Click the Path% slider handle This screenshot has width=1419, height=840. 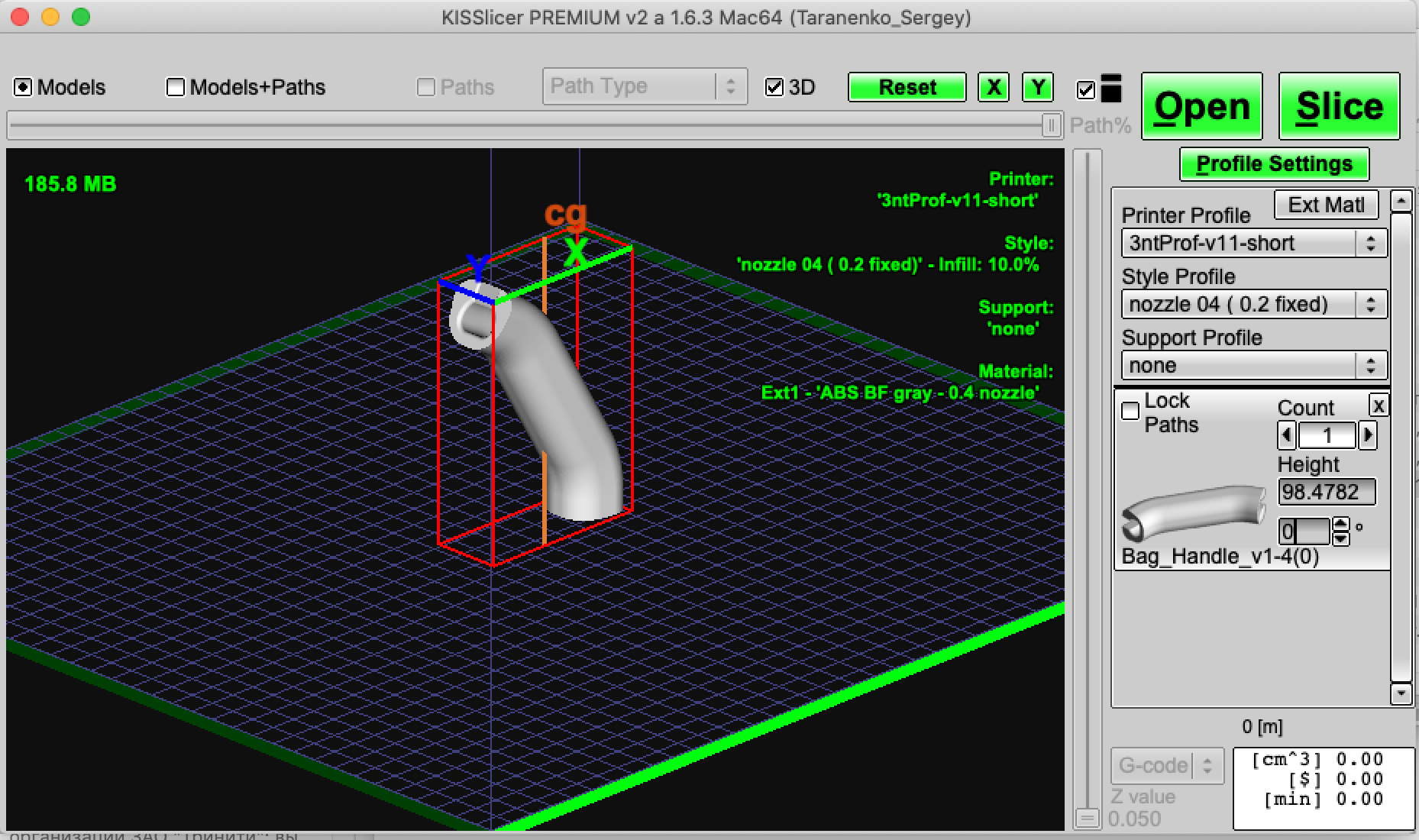pos(1051,125)
